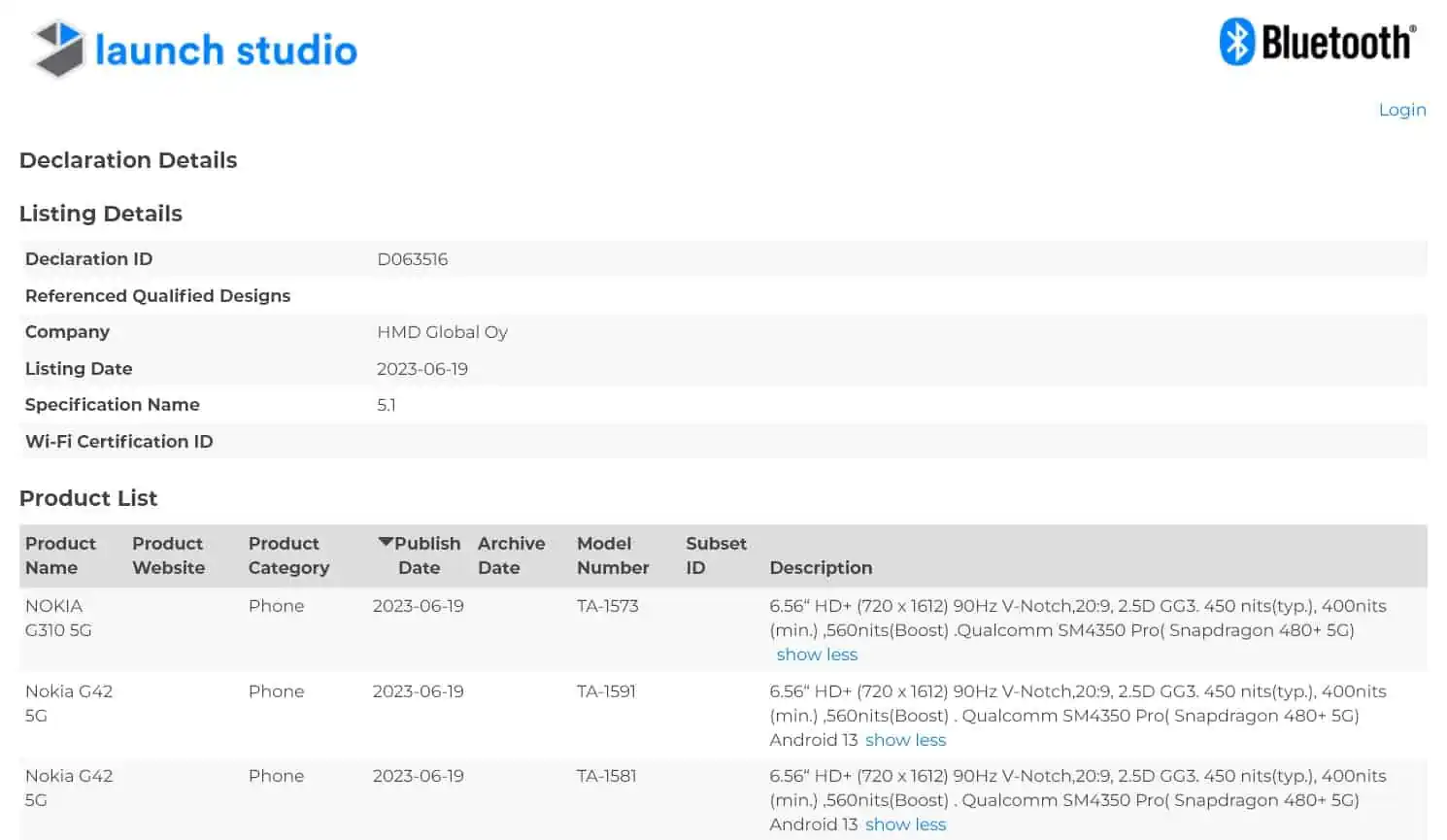
Task: Click description text of NOKIA G310 5G
Action: point(1078,618)
